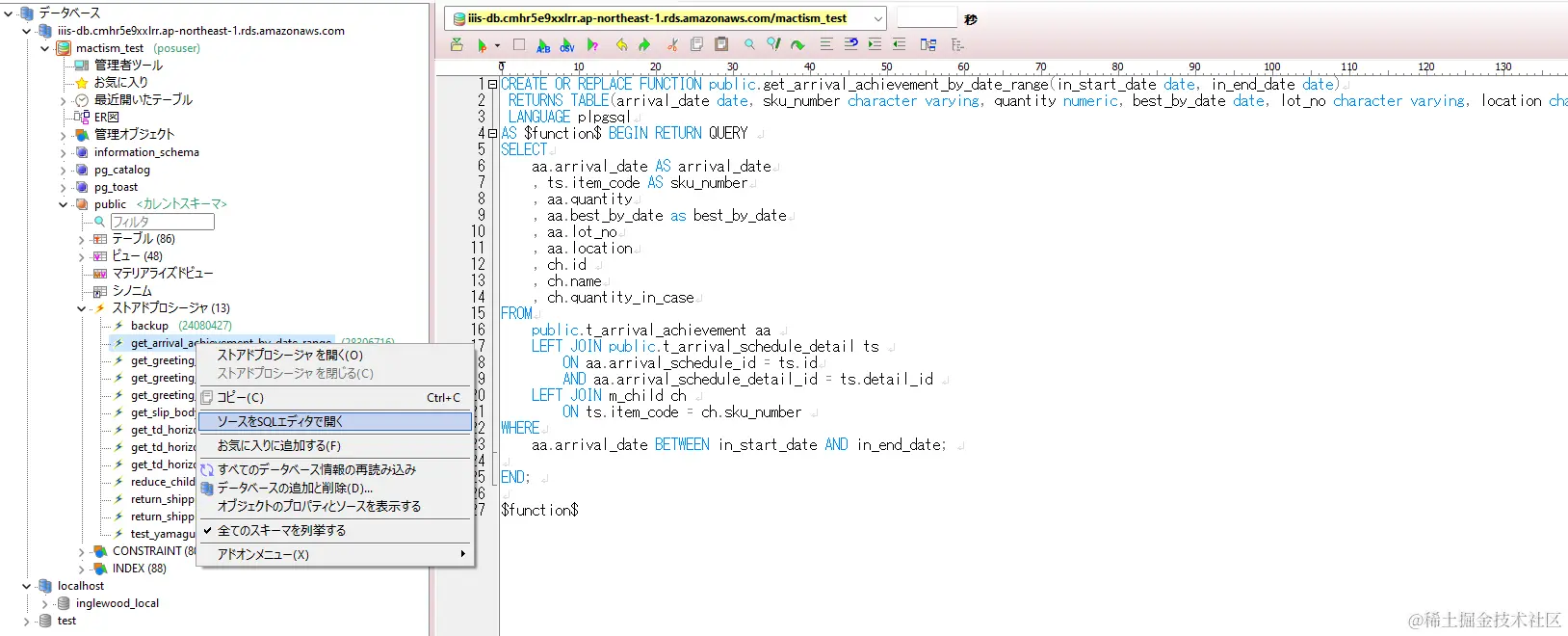The height and width of the screenshot is (636, 1568).
Task: Select the public カレントスキーマ node
Action: [x=160, y=204]
